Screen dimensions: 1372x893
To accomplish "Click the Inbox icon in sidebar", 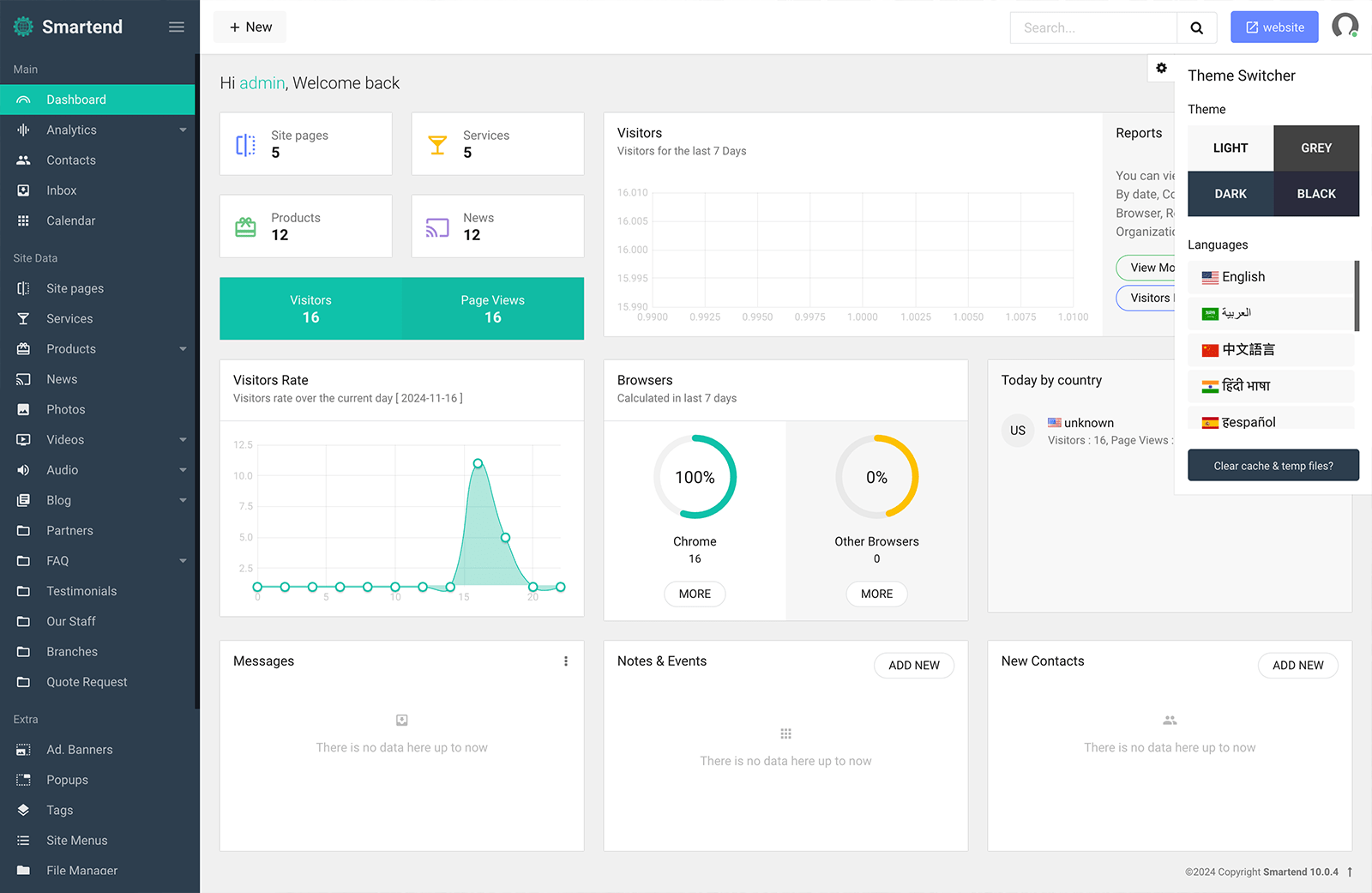I will point(23,190).
